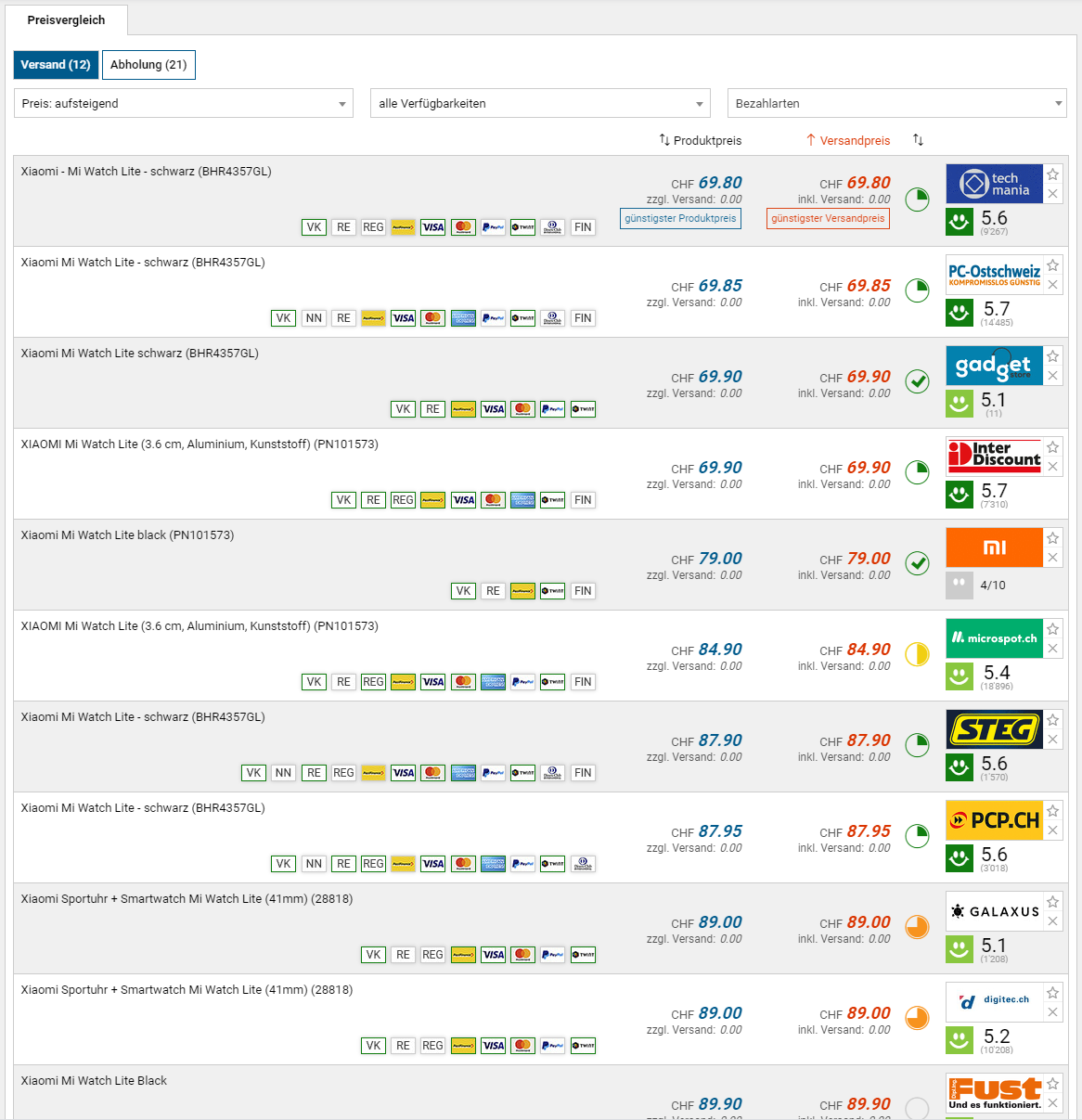Sort by Produktpreis column header
This screenshot has height=1120, width=1082.
[x=701, y=140]
